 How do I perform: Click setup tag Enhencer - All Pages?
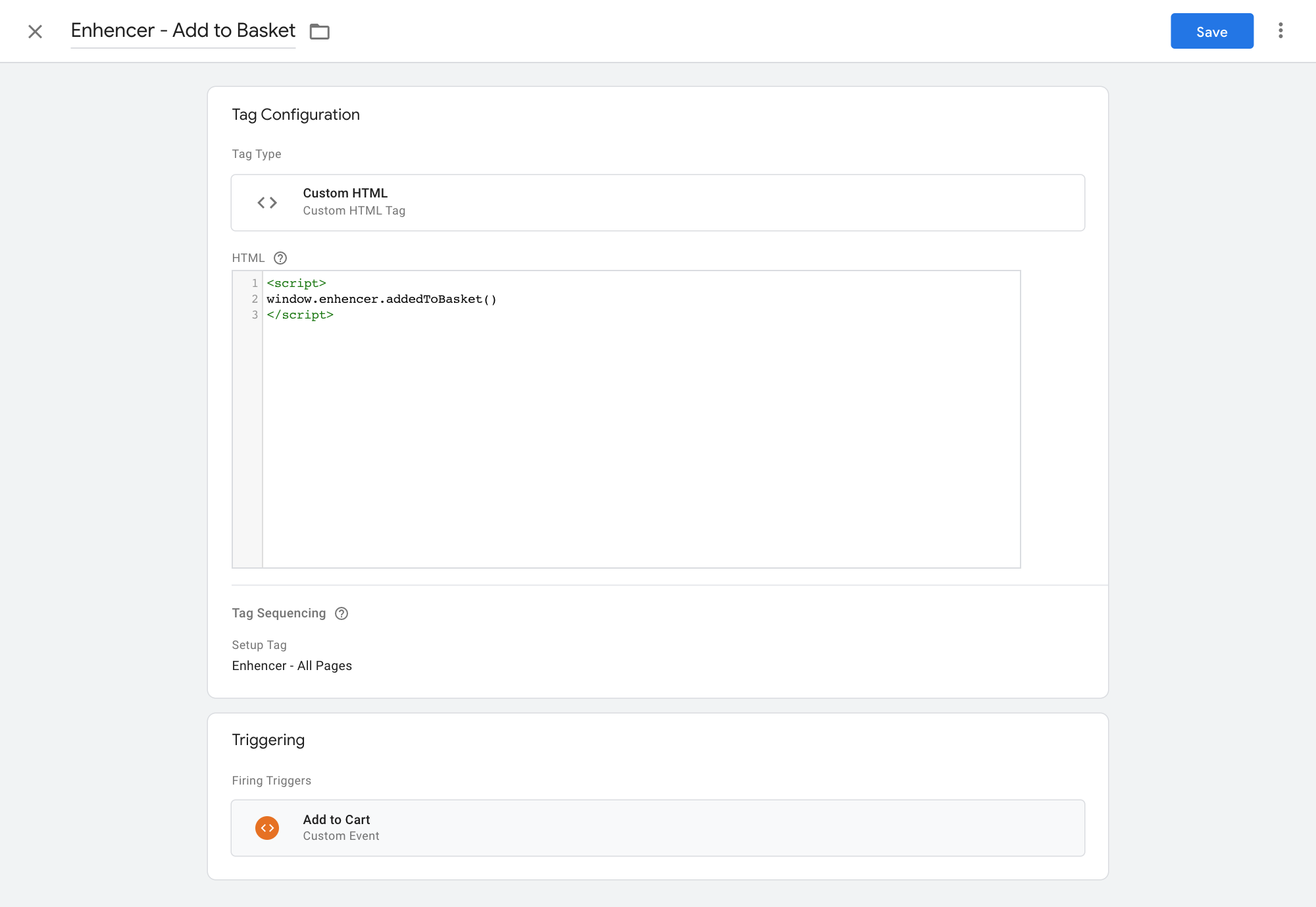click(291, 665)
